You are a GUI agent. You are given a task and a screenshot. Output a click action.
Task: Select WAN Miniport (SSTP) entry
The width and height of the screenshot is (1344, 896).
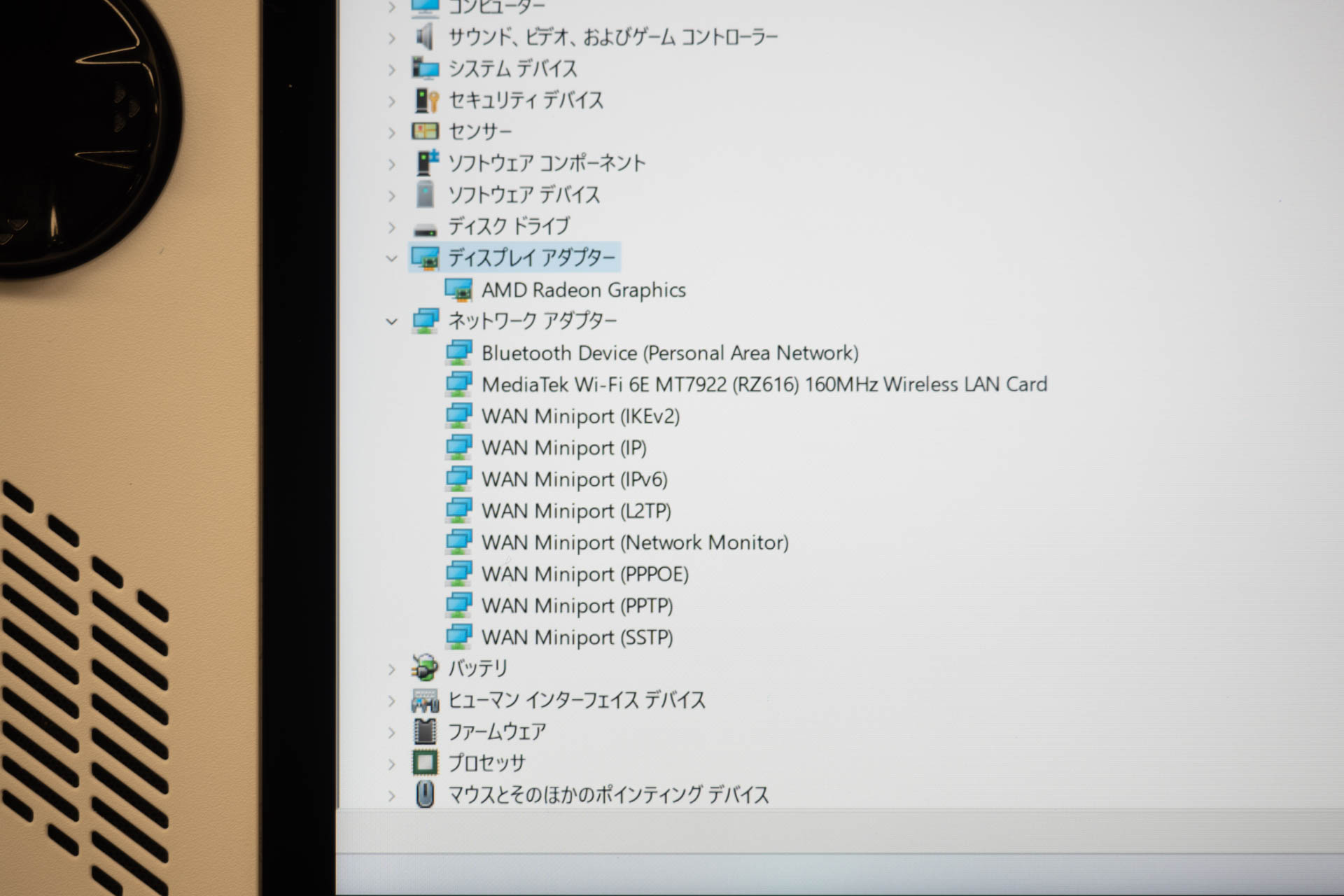point(576,637)
